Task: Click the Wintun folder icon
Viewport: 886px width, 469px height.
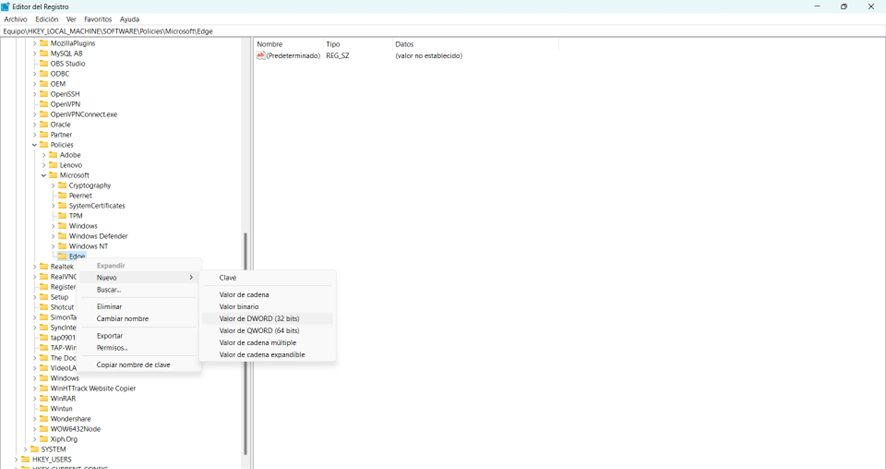Action: click(x=44, y=409)
